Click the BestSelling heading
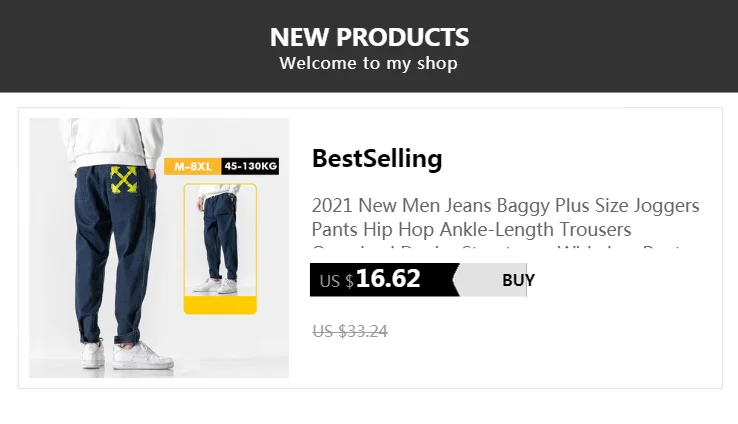The width and height of the screenshot is (738, 424). [377, 158]
